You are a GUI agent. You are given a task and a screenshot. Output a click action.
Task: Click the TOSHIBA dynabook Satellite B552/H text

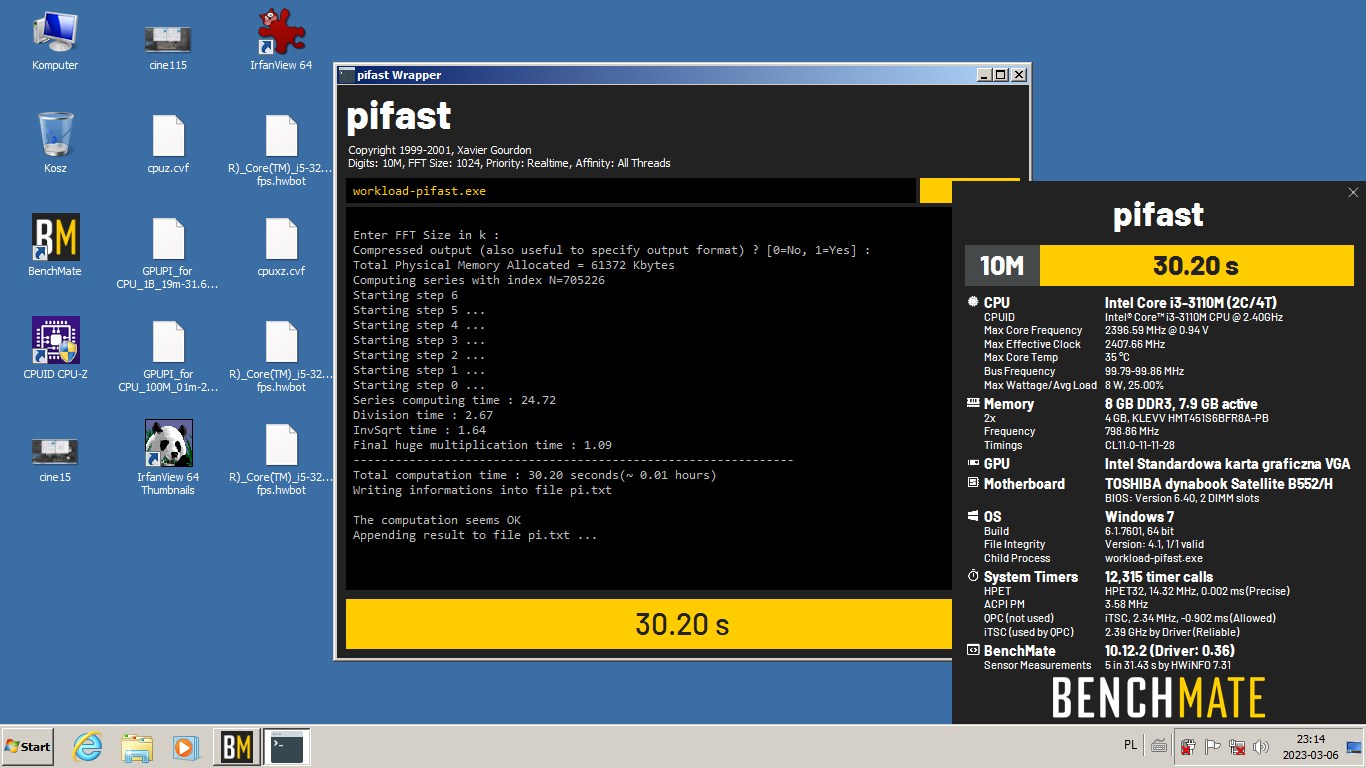point(1219,484)
